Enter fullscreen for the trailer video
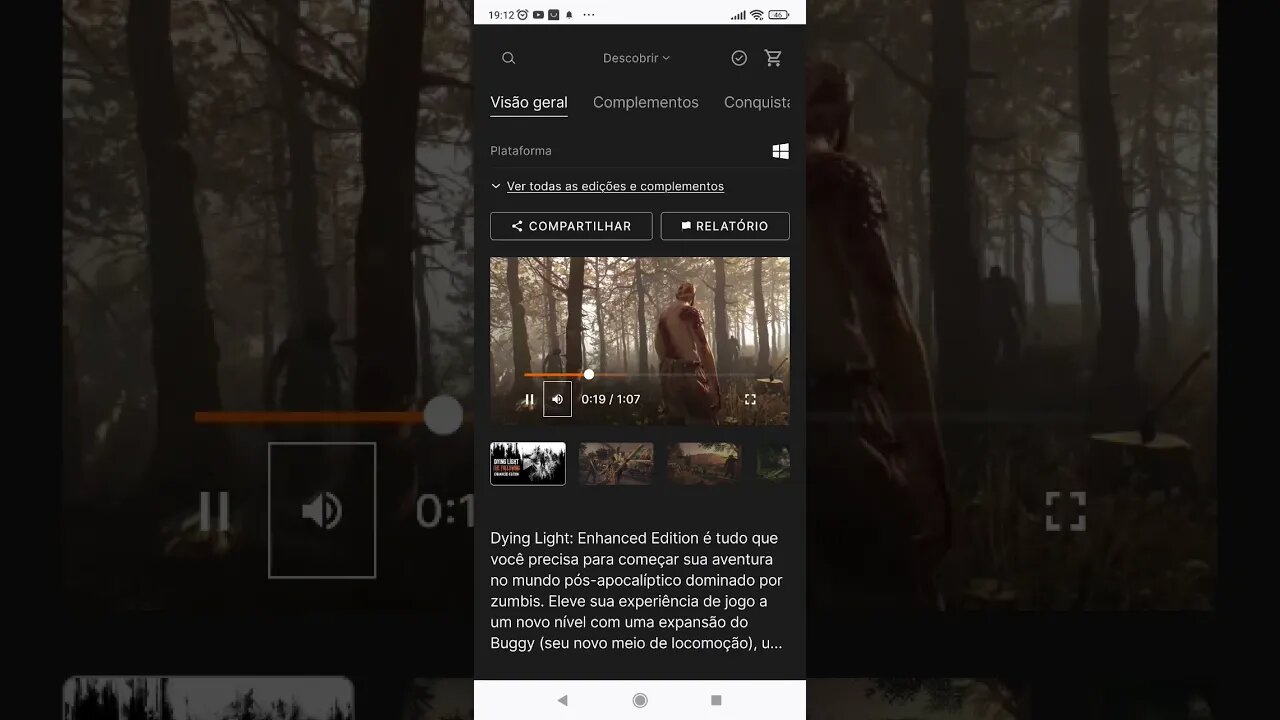This screenshot has width=1280, height=720. coord(750,399)
